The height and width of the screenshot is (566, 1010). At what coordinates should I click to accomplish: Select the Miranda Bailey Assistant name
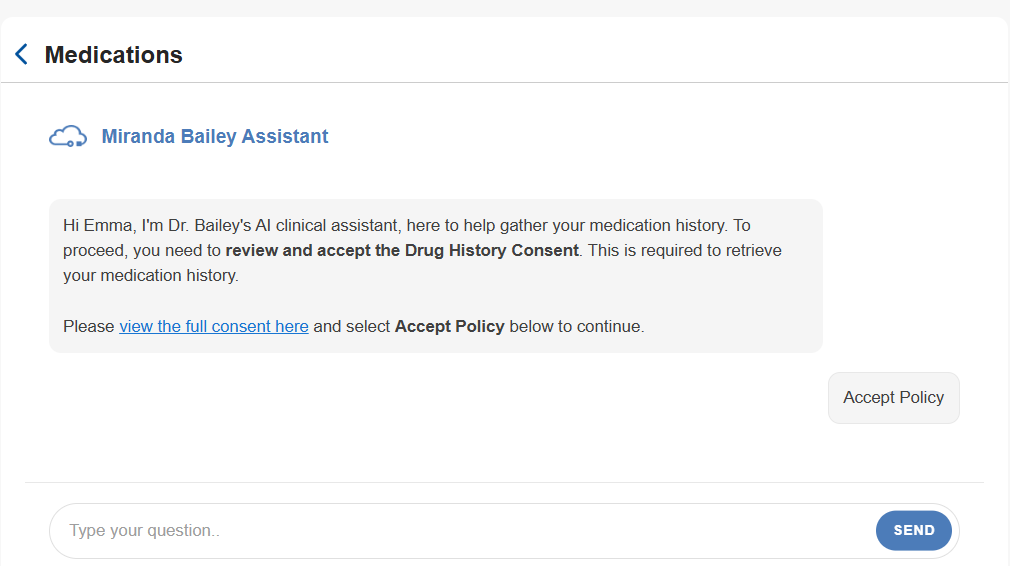pos(214,137)
